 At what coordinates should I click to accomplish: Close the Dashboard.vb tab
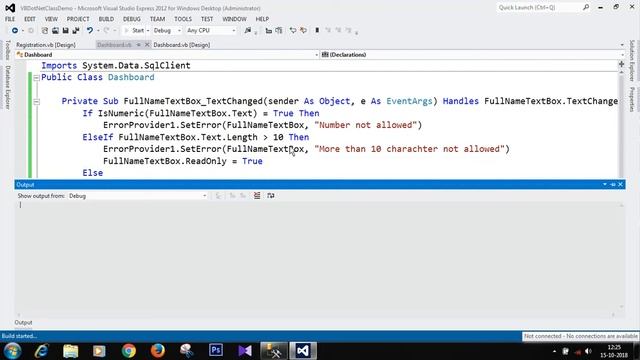(x=147, y=45)
